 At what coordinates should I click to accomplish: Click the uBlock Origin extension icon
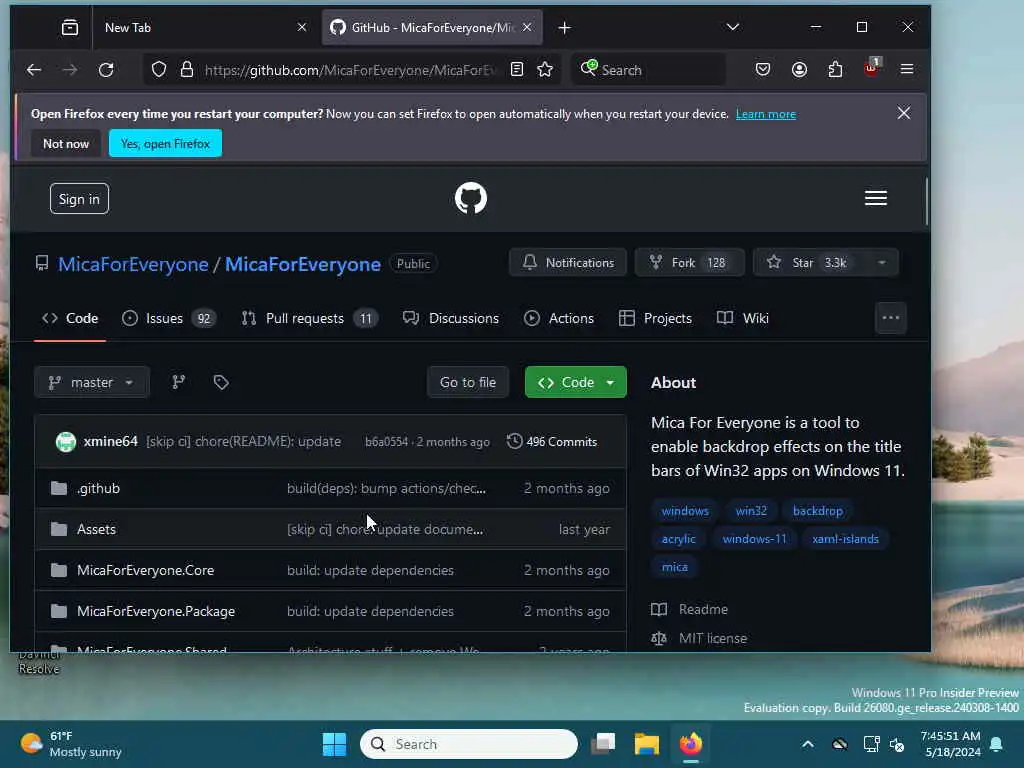(872, 68)
